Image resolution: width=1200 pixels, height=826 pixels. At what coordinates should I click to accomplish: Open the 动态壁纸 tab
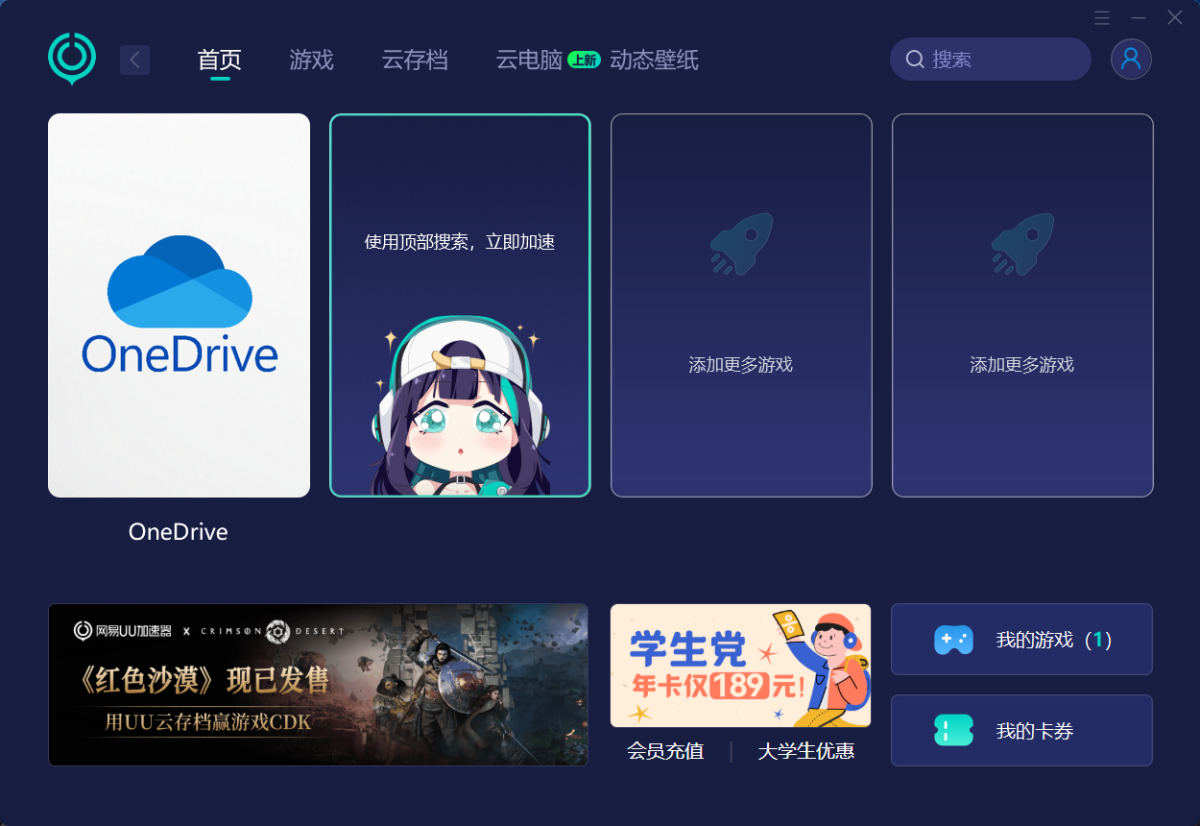[654, 60]
